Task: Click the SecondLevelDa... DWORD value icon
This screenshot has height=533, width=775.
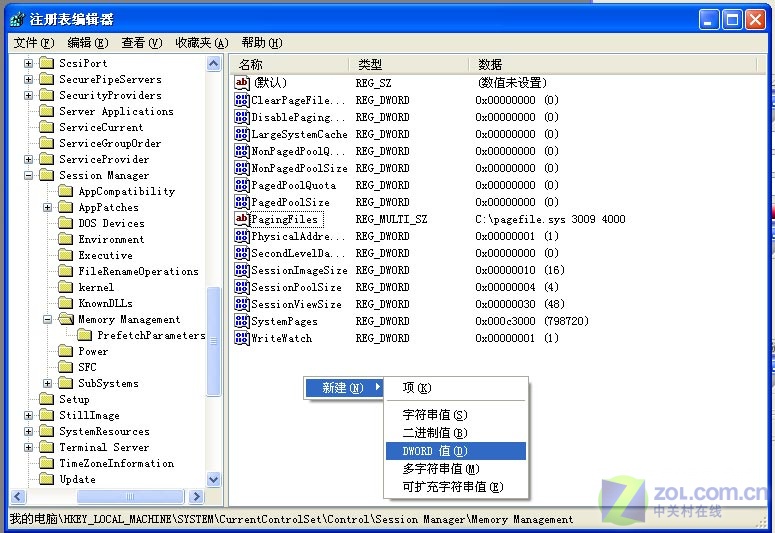Action: pos(242,253)
